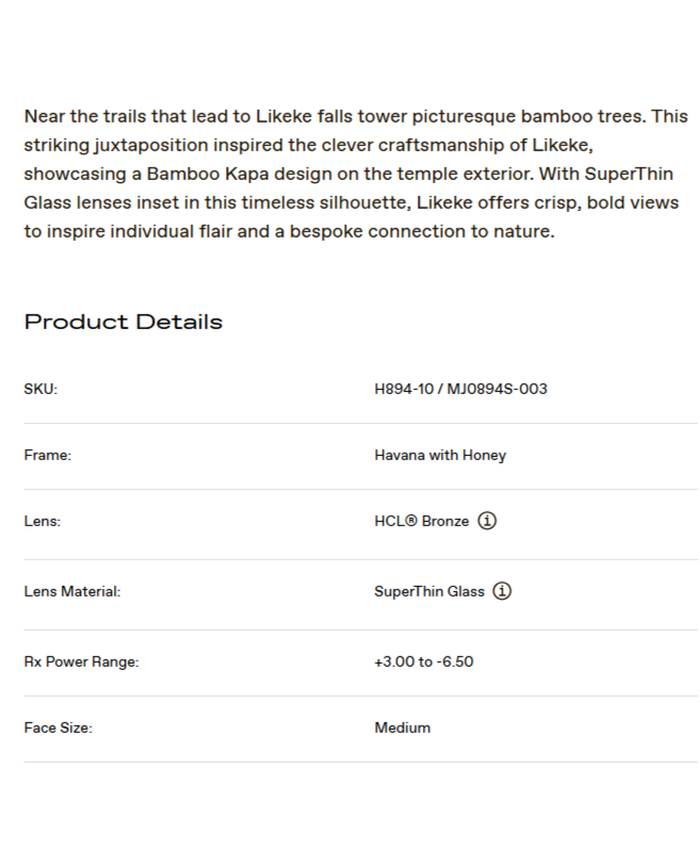This screenshot has width=700, height=850.
Task: Click the HCL® Bronze lens text
Action: tap(421, 521)
